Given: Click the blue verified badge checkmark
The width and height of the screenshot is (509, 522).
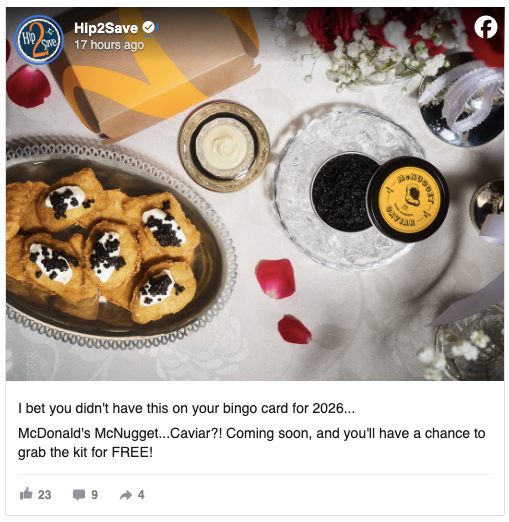Looking at the screenshot, I should point(149,28).
